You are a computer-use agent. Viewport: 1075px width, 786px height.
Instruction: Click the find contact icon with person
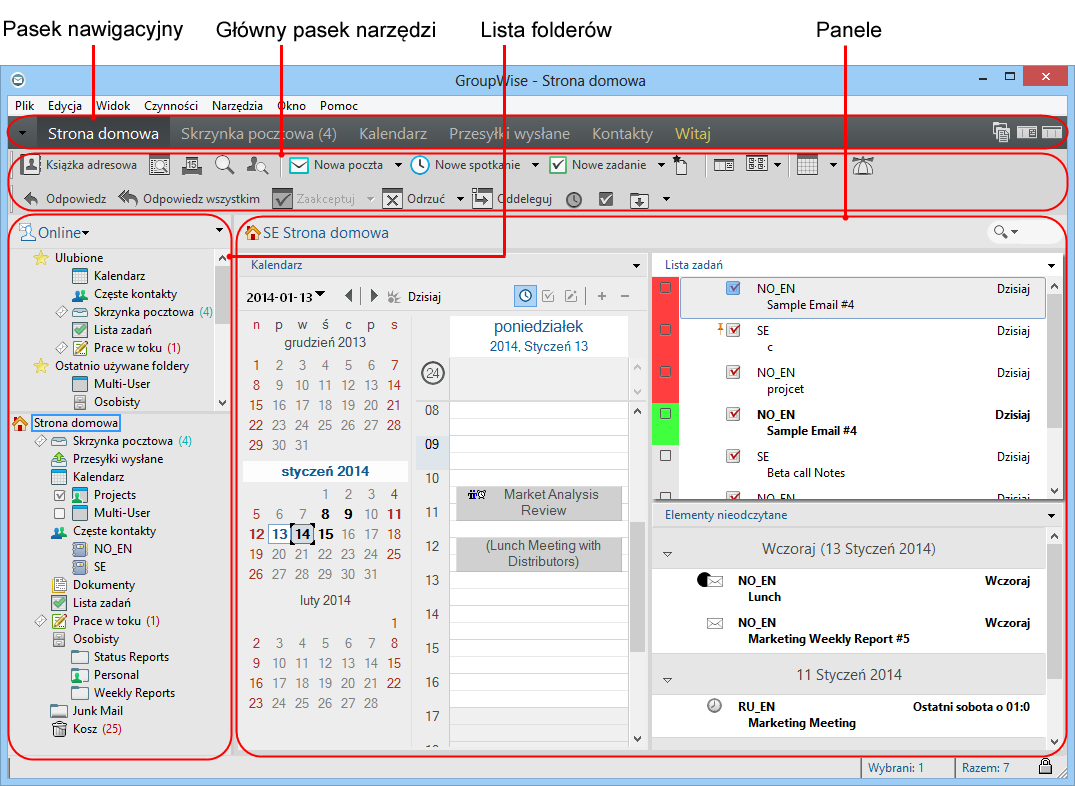pyautogui.click(x=258, y=165)
